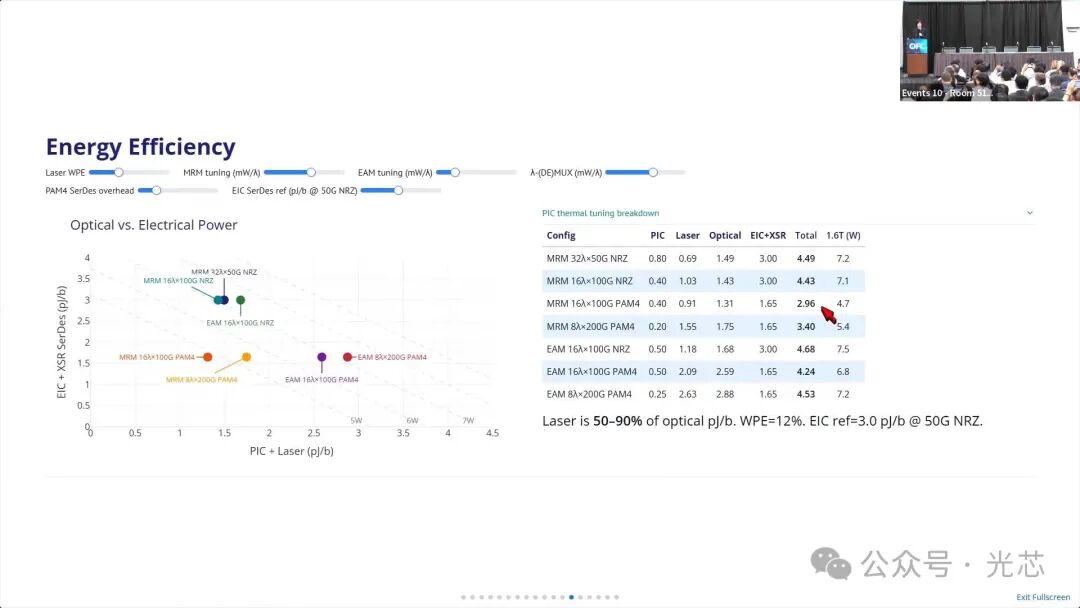The height and width of the screenshot is (608, 1080).
Task: Select the MRM 32λ×50G NRZ row label
Action: point(587,259)
